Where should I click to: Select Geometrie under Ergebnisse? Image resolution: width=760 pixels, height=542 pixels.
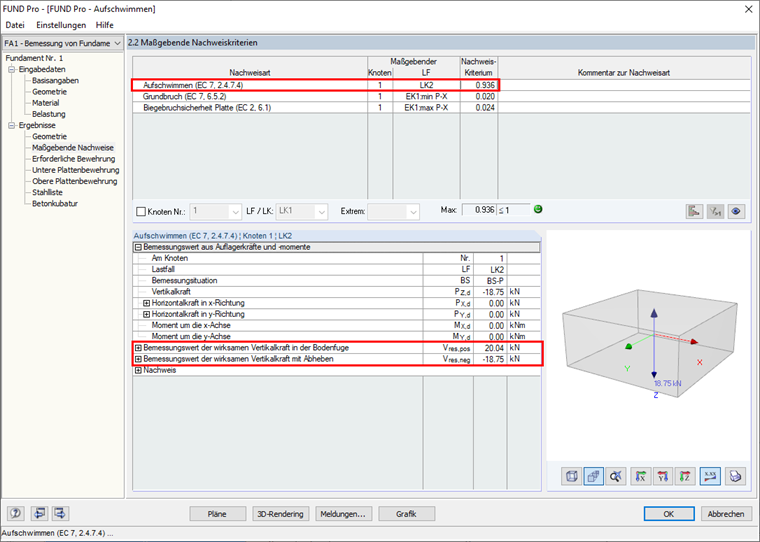click(49, 136)
